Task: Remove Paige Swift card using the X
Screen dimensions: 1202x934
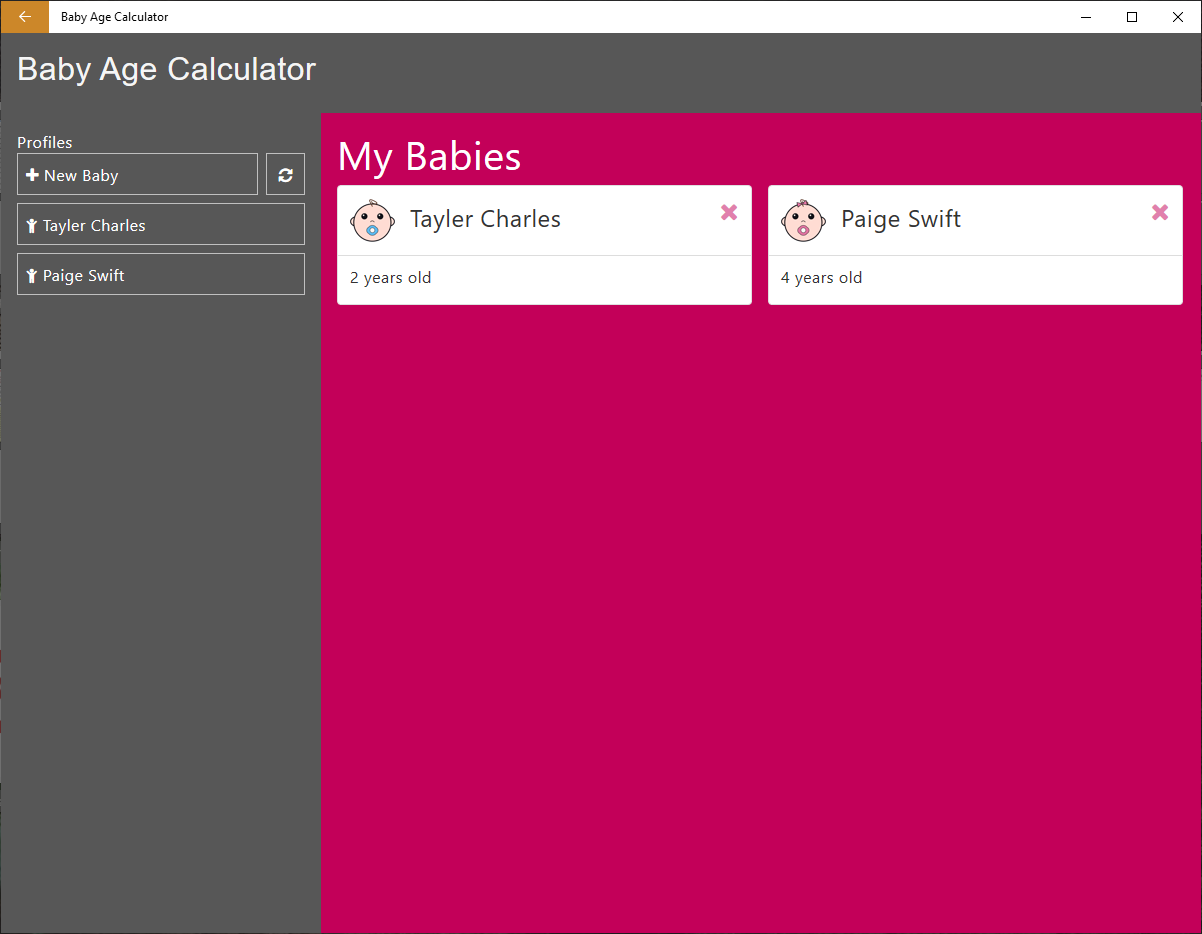Action: (x=1160, y=212)
